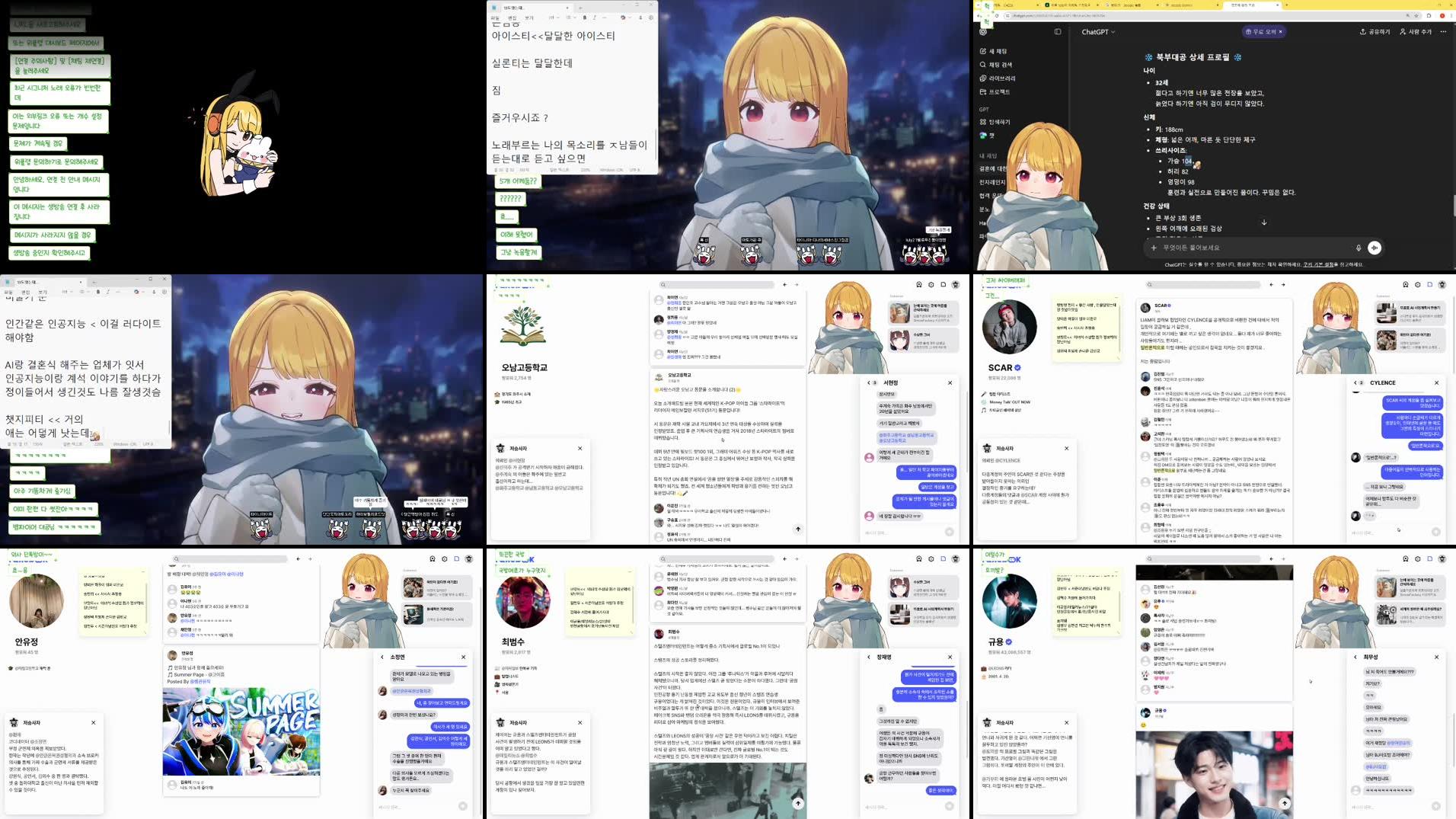1456x819 pixels.
Task: Collapse the ChatGPT sidebar
Action: 1057,32
